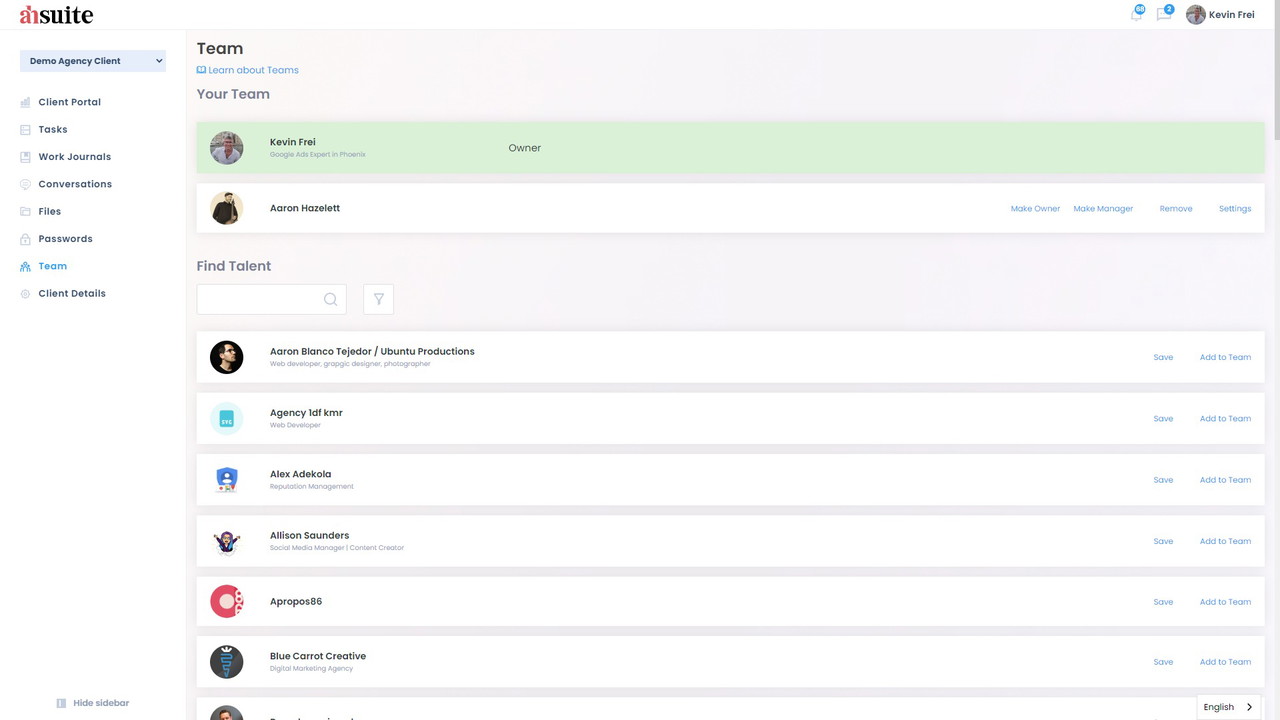Make Aaron Hazelett a manager
The width and height of the screenshot is (1280, 720).
(x=1103, y=209)
